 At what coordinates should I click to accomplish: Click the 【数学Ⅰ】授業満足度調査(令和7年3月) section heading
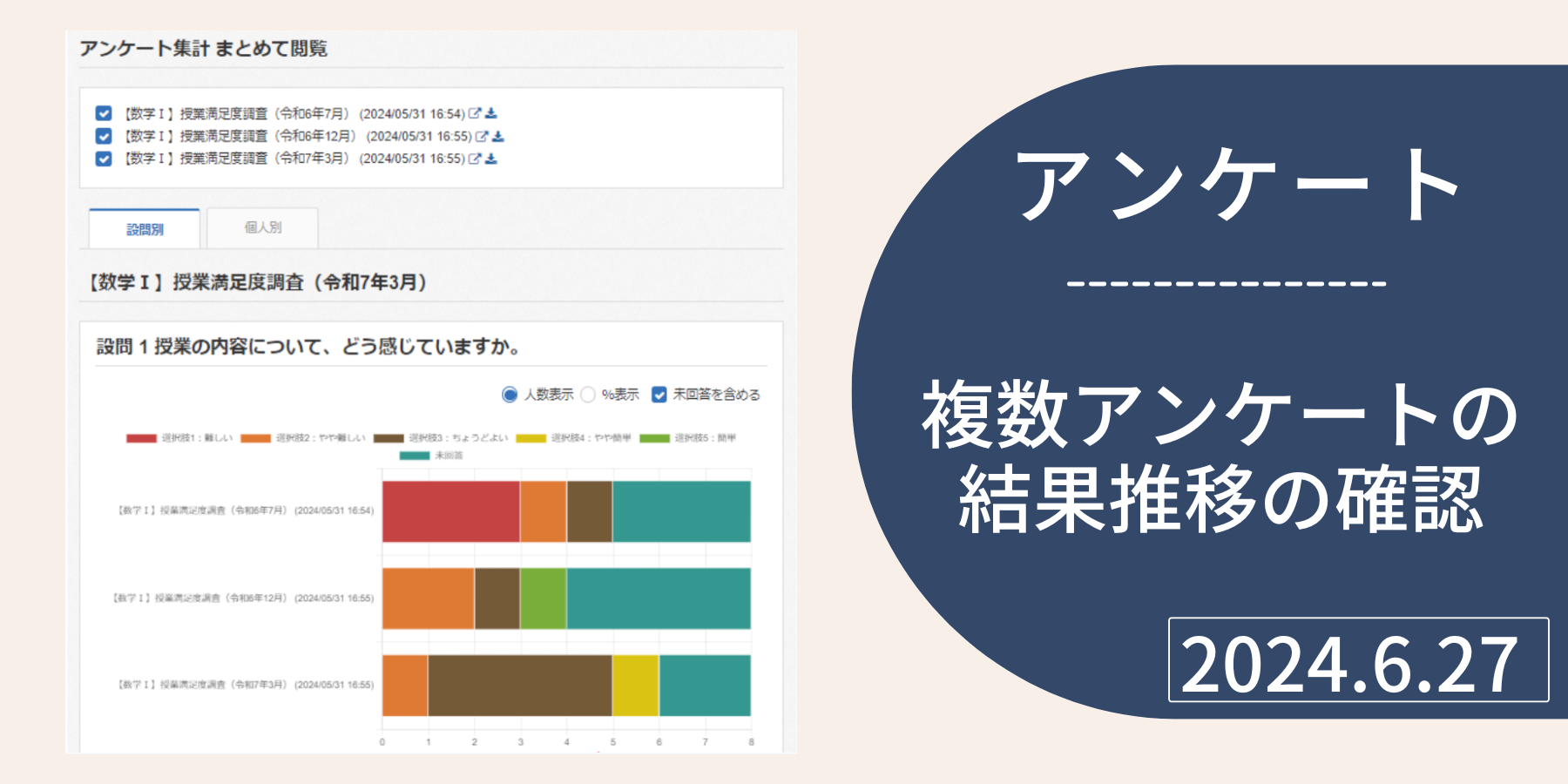coord(256,282)
